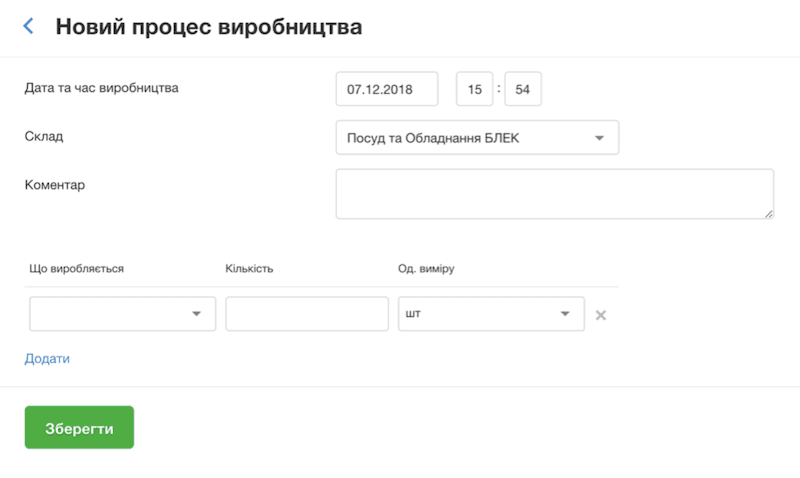The image size is (800, 478).
Task: Remove the product row with X icon
Action: click(601, 315)
